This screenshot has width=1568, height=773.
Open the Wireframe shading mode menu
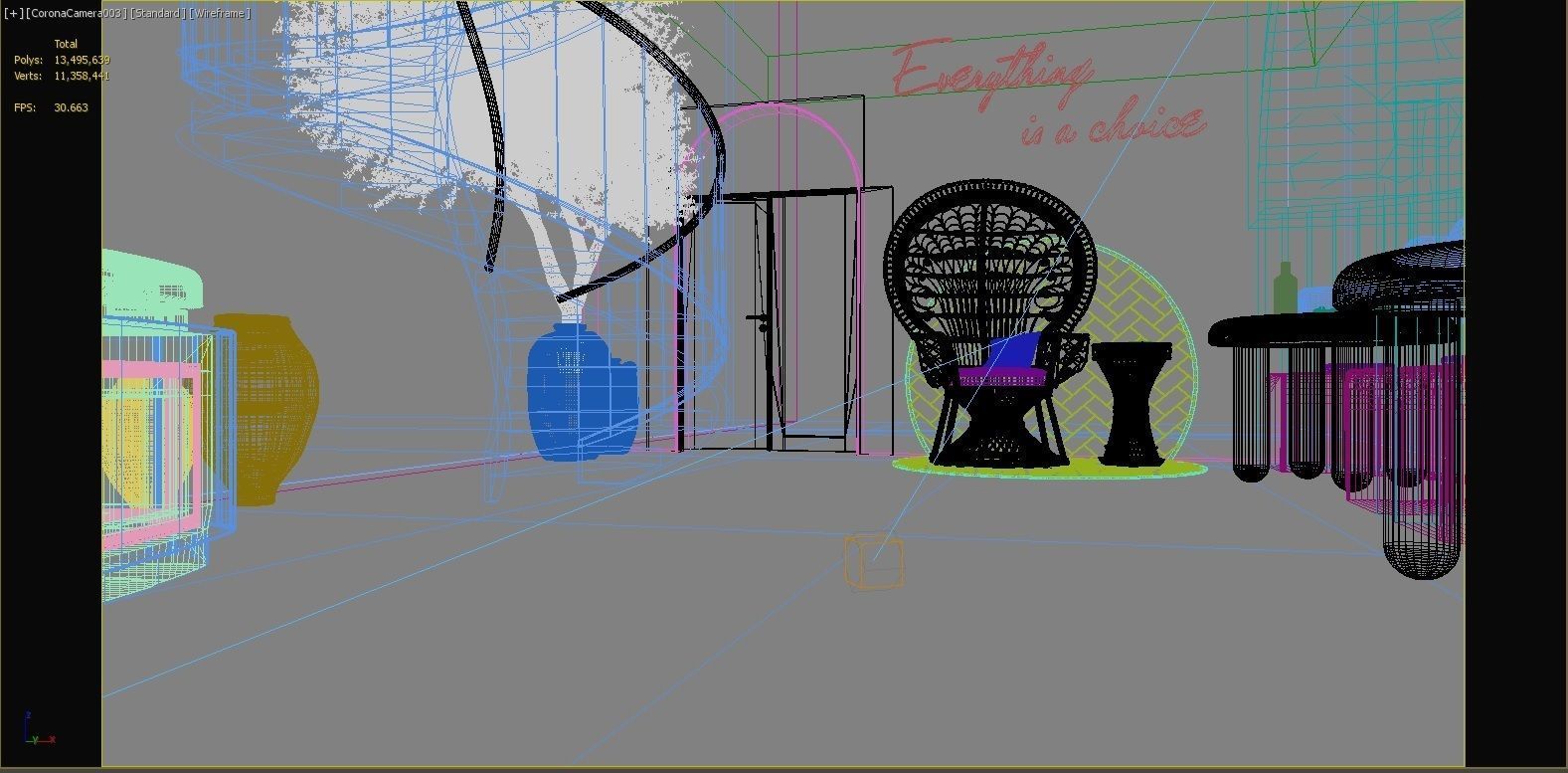click(x=220, y=13)
